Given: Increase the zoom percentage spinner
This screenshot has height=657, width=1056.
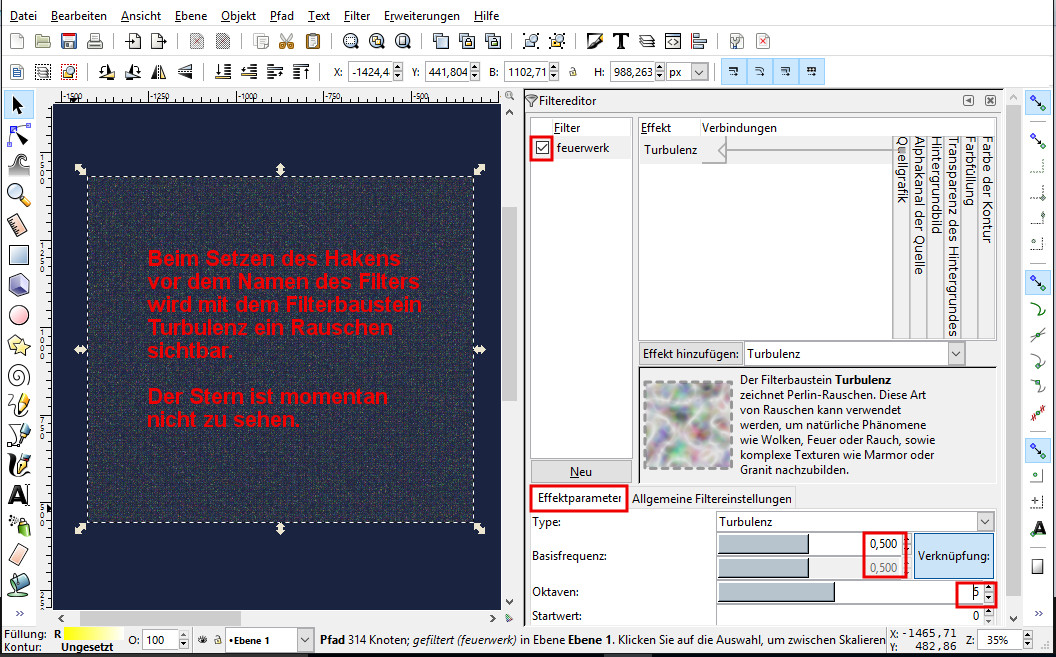Looking at the screenshot, I should [x=1028, y=635].
